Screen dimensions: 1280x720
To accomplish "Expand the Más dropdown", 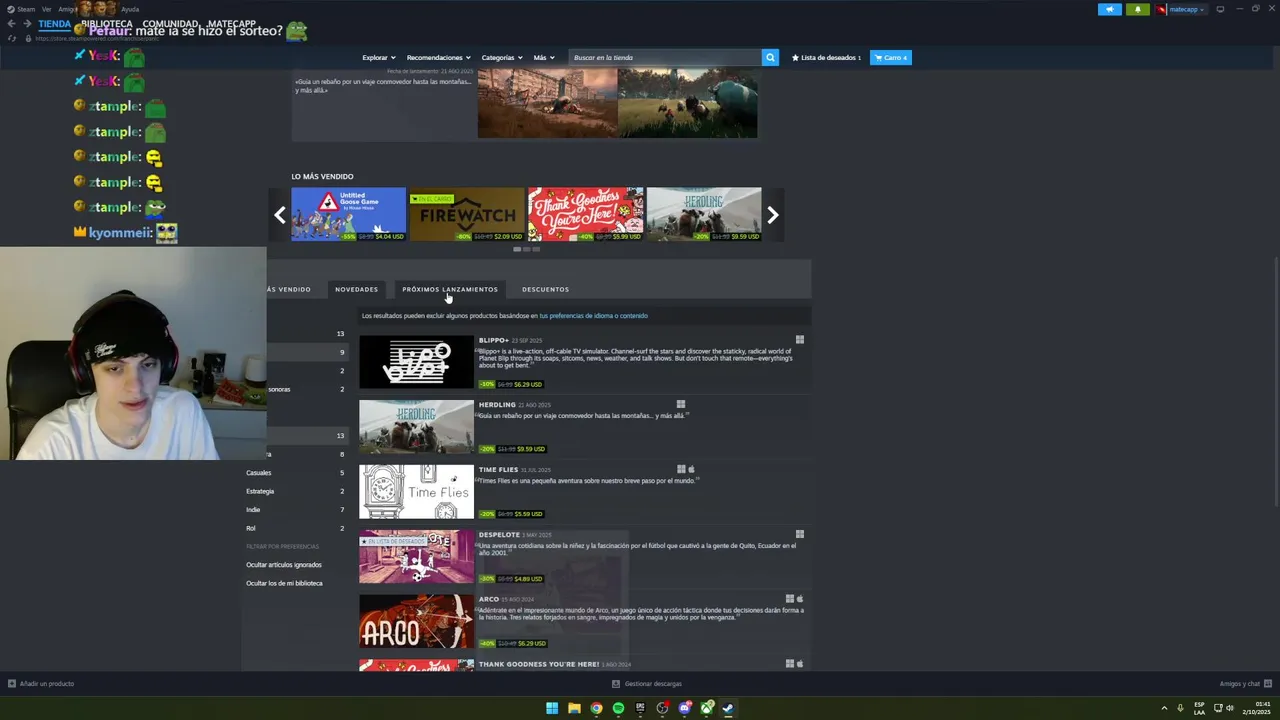I will pyautogui.click(x=544, y=58).
